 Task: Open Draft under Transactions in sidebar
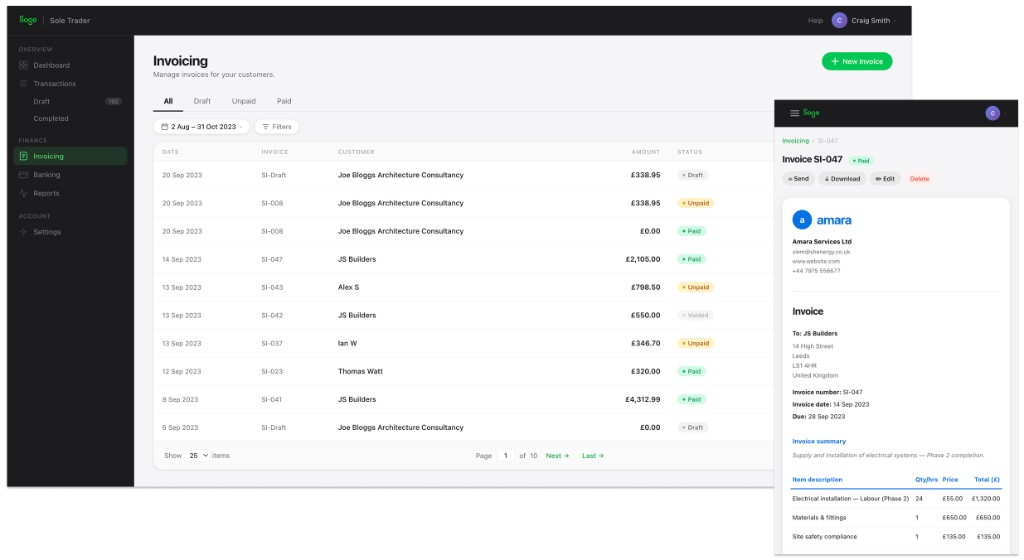tap(42, 101)
